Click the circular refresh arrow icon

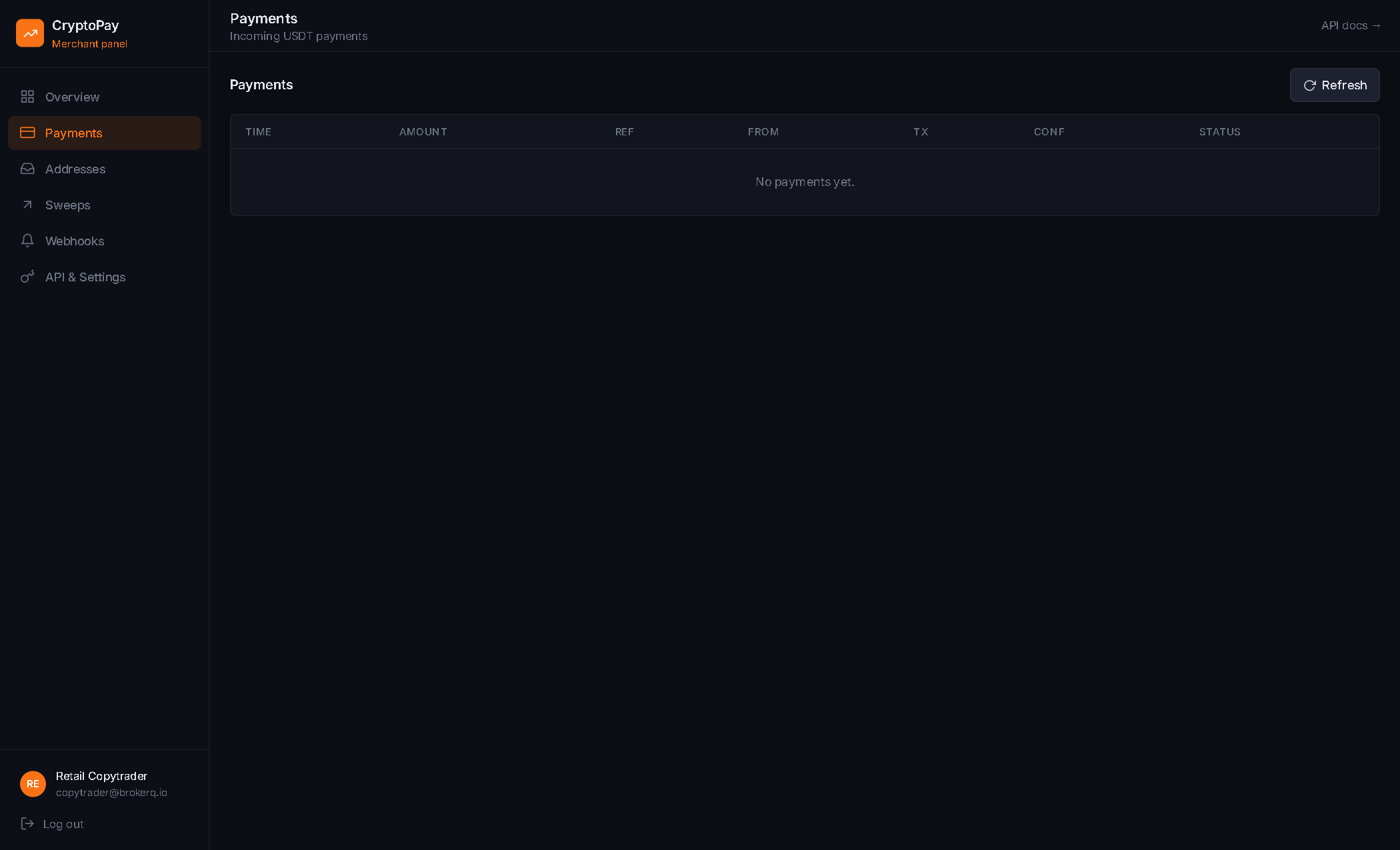click(x=1309, y=85)
